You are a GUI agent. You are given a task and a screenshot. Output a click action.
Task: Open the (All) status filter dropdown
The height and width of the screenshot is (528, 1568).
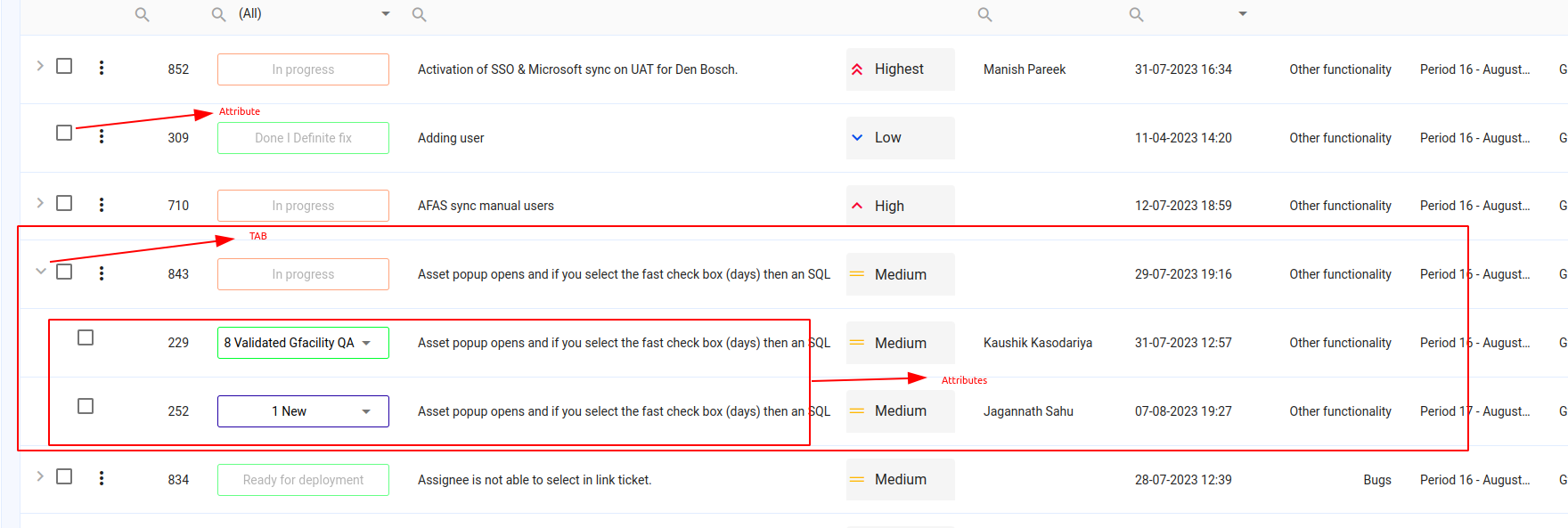click(386, 14)
